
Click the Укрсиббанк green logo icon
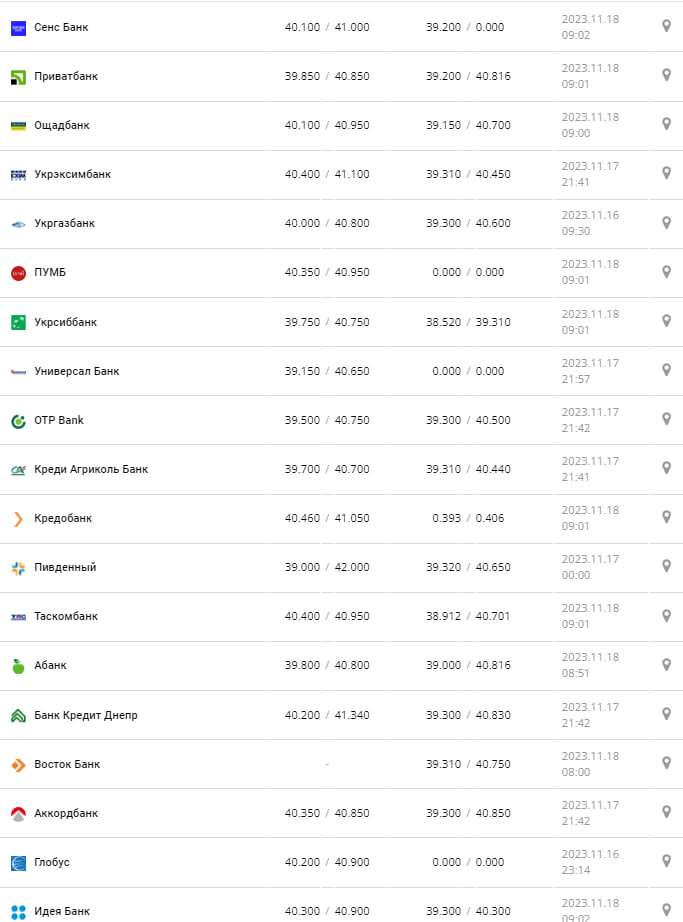coord(18,322)
